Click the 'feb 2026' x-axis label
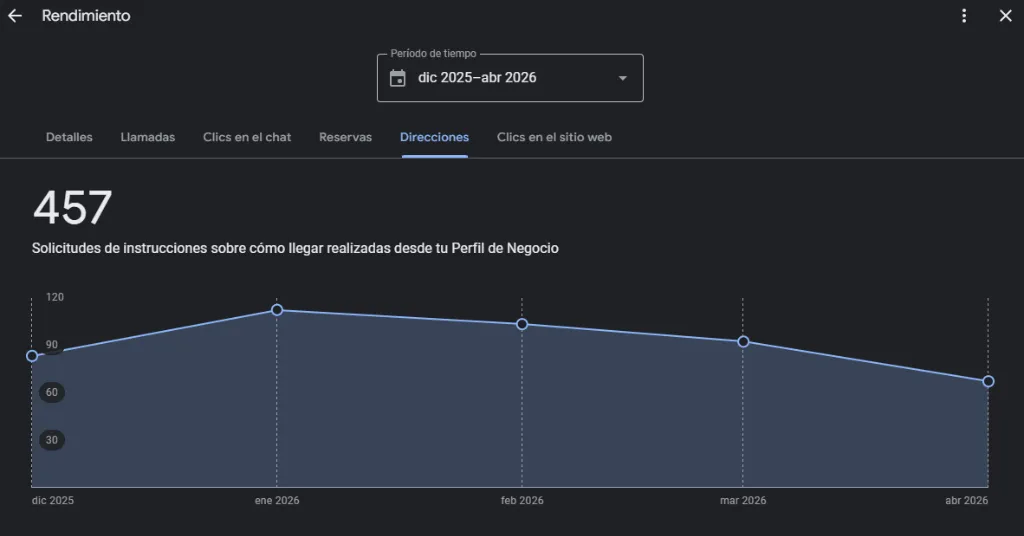The height and width of the screenshot is (536, 1024). pyautogui.click(x=522, y=501)
